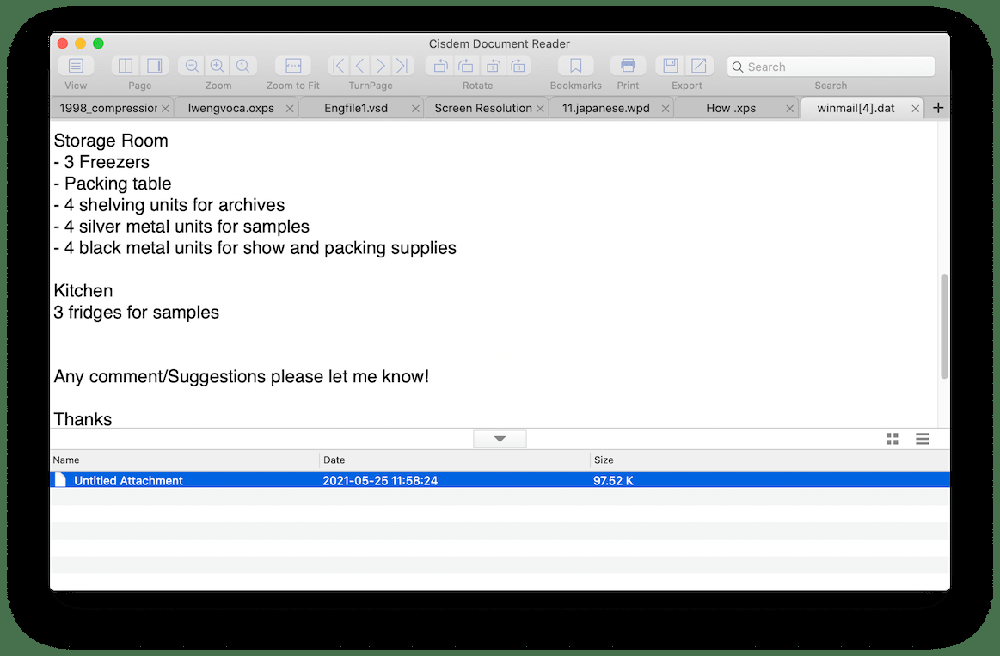1000x656 pixels.
Task: Close the How .xps tab
Action: coord(790,108)
